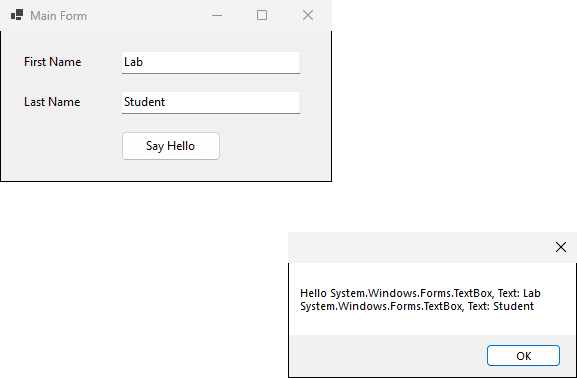This screenshot has height=378, width=577.
Task: Focus the First Name text box
Action: pos(211,63)
